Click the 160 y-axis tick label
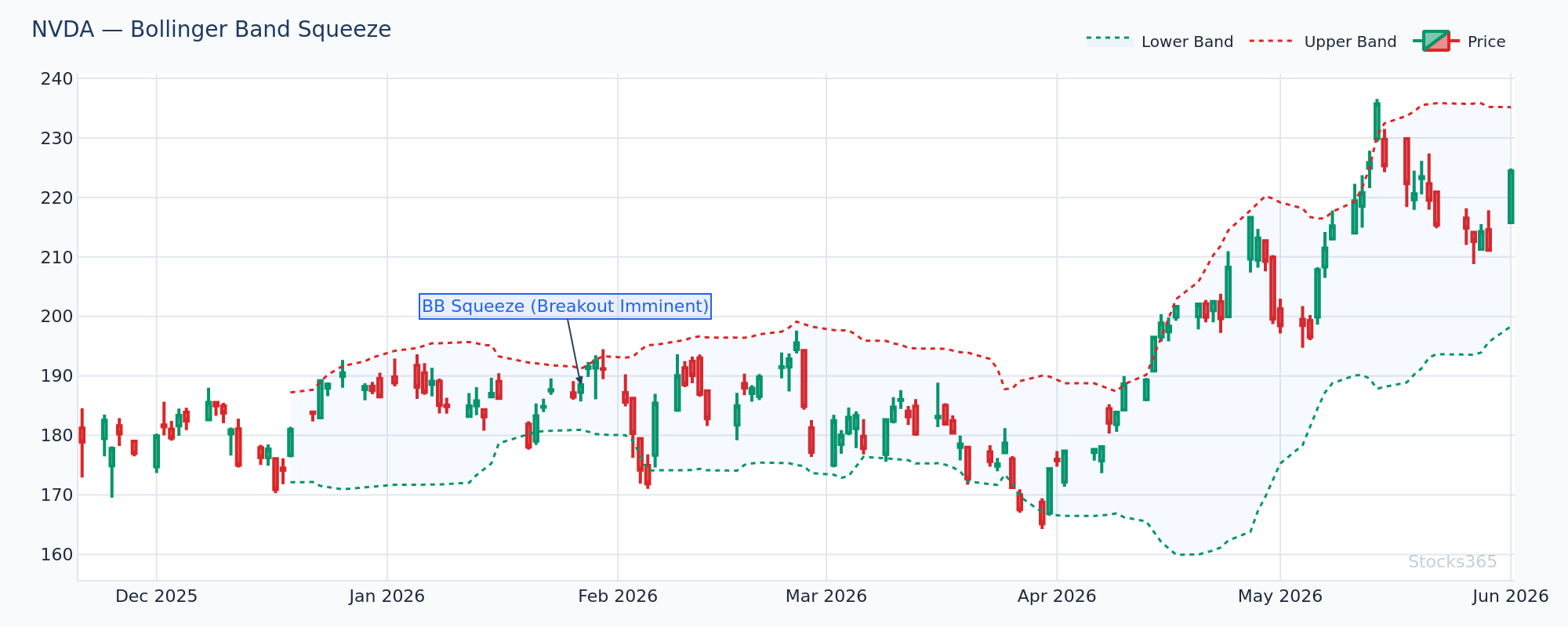Screen dimensions: 1568x627 (56, 555)
